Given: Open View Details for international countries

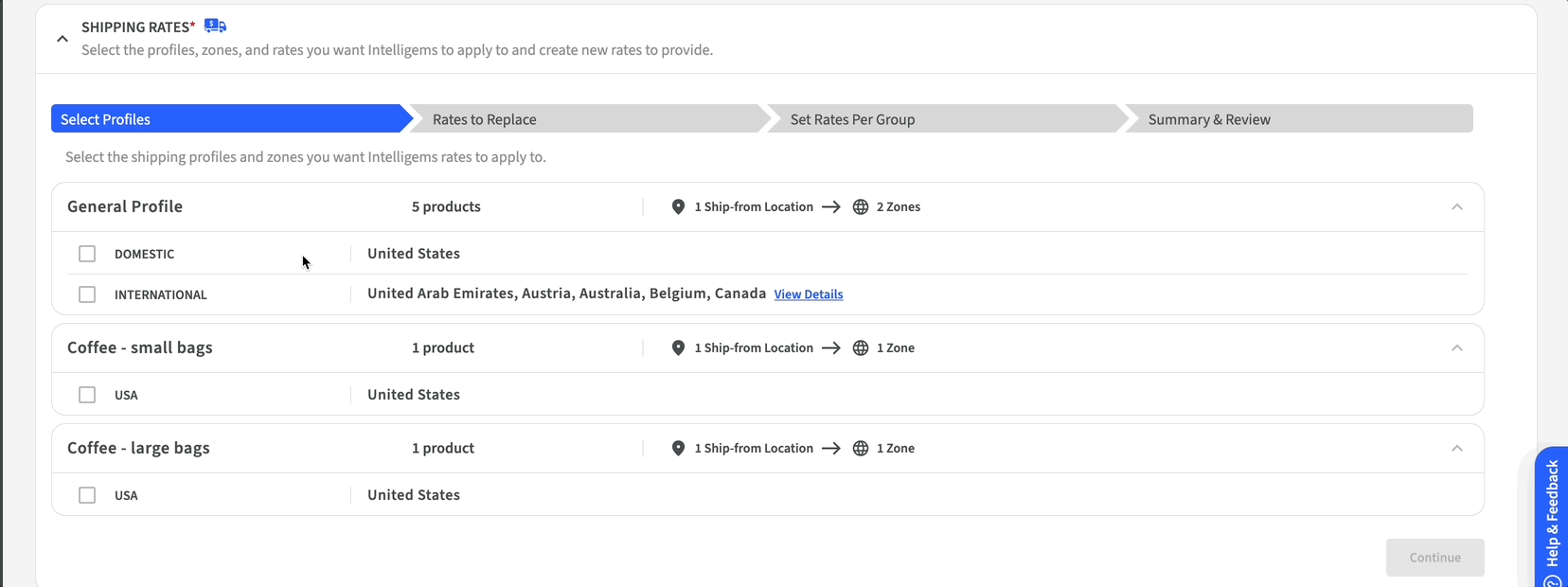Looking at the screenshot, I should click(808, 294).
